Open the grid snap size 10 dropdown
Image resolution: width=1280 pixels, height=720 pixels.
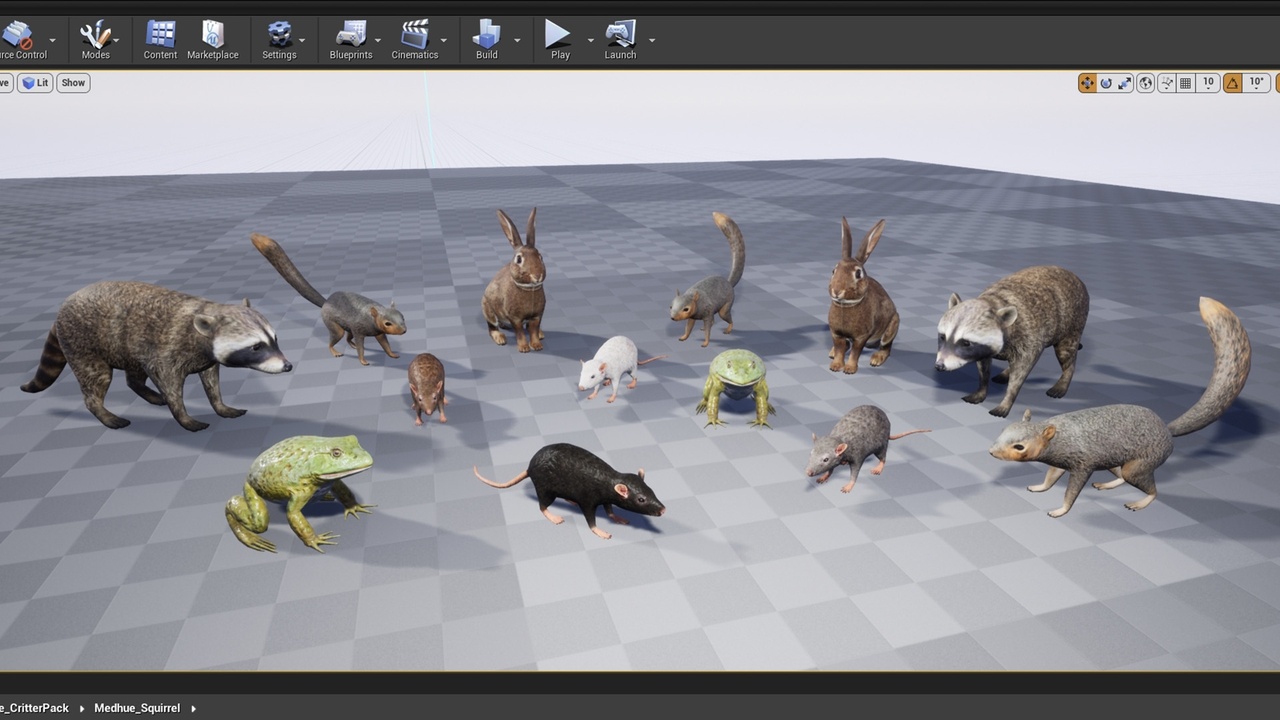coord(1208,83)
